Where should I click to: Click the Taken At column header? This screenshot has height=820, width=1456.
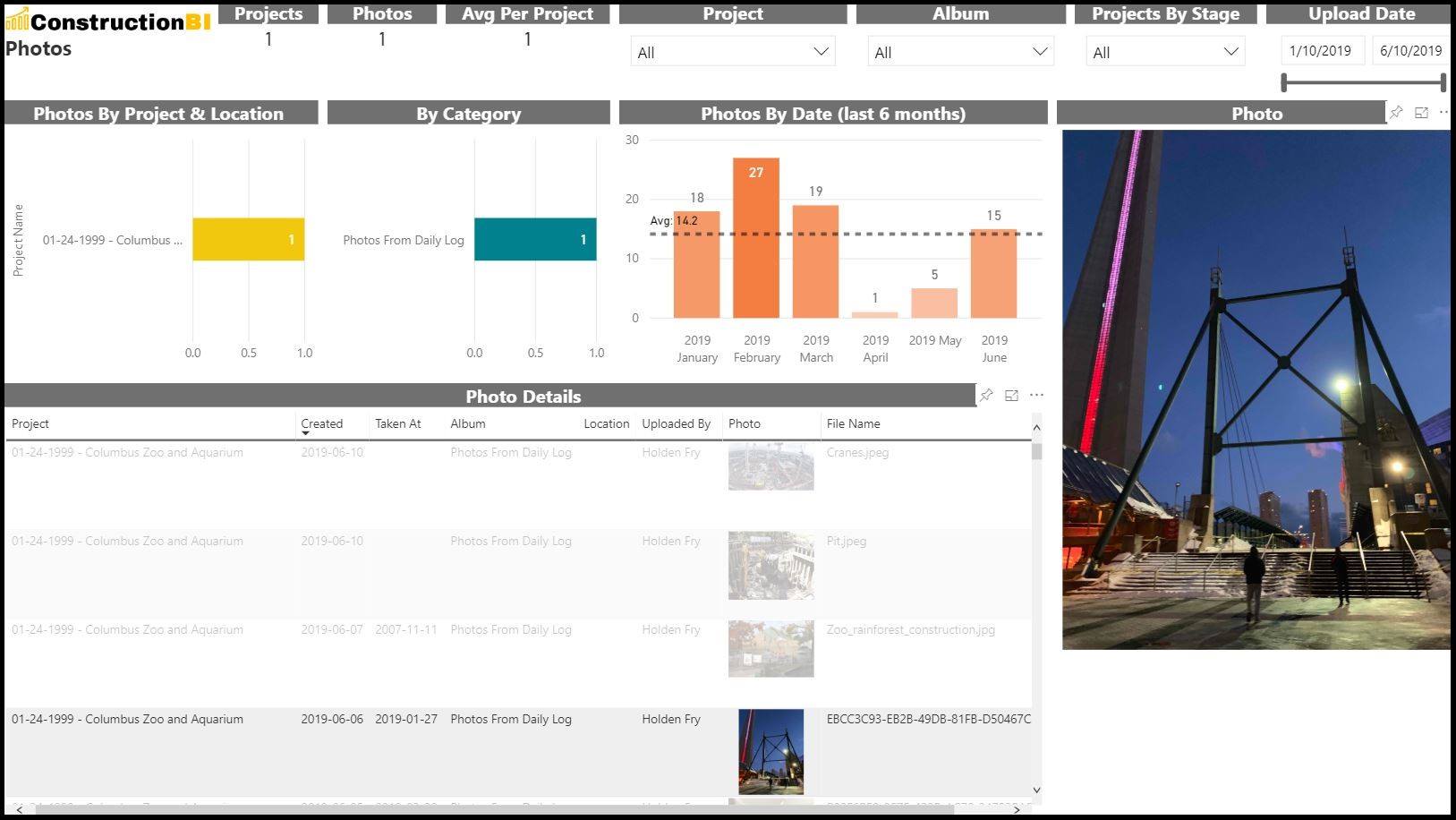click(398, 423)
